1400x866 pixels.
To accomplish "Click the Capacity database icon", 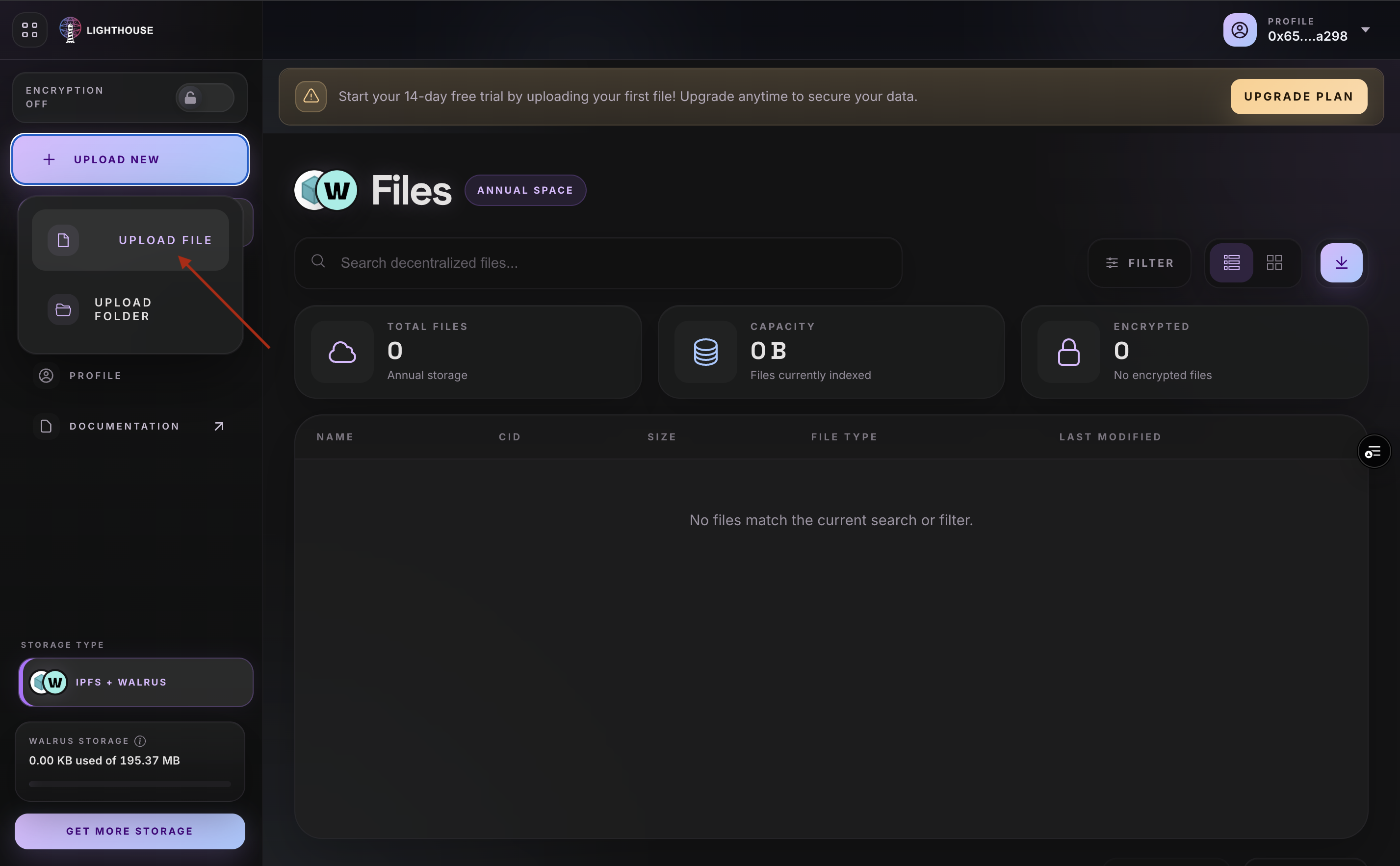I will pyautogui.click(x=706, y=352).
